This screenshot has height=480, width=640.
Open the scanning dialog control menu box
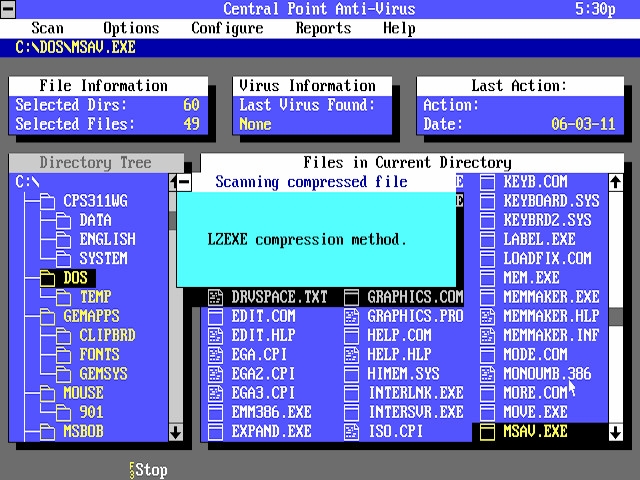click(x=184, y=182)
